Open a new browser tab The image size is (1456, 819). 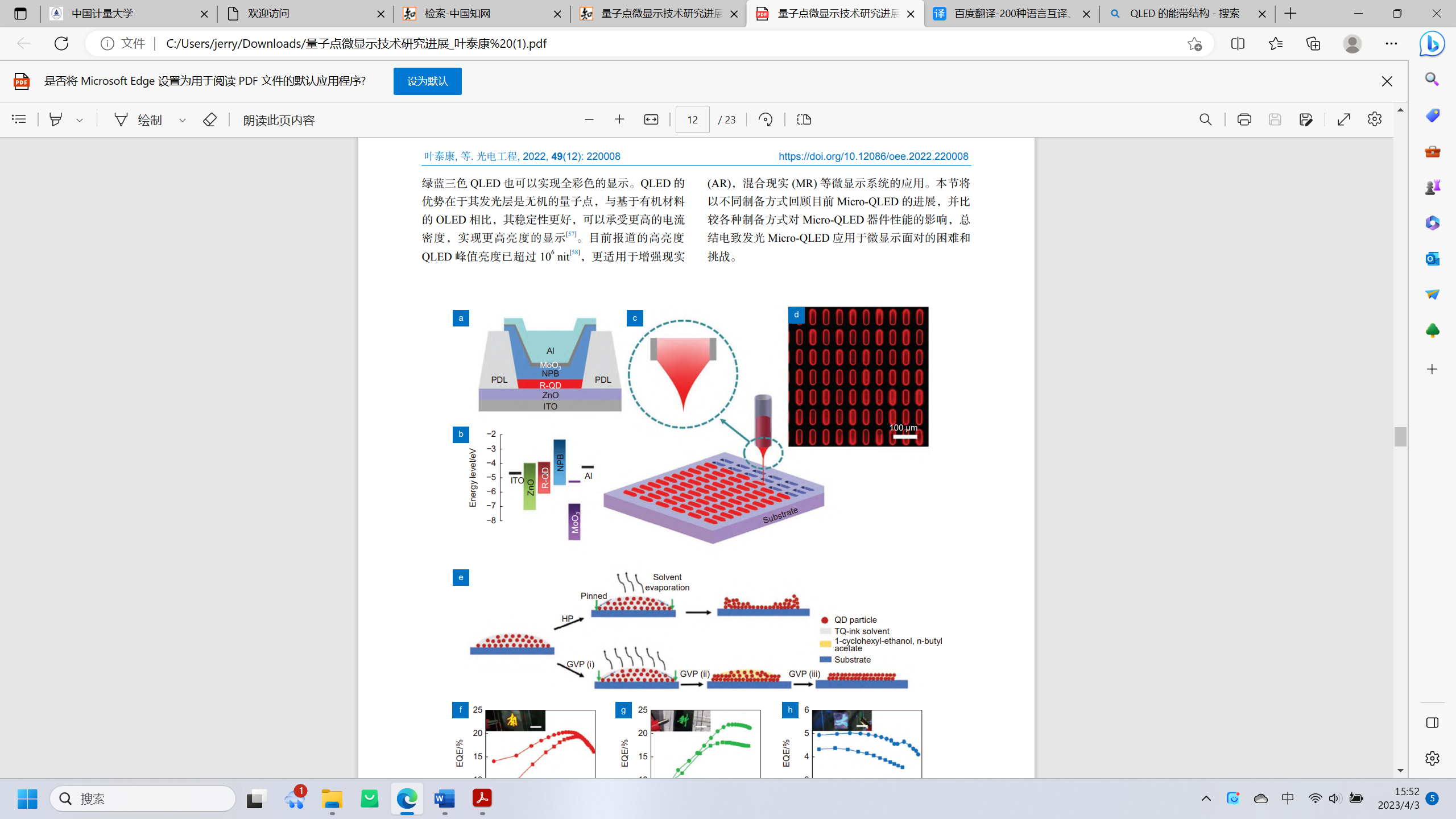(x=1290, y=14)
